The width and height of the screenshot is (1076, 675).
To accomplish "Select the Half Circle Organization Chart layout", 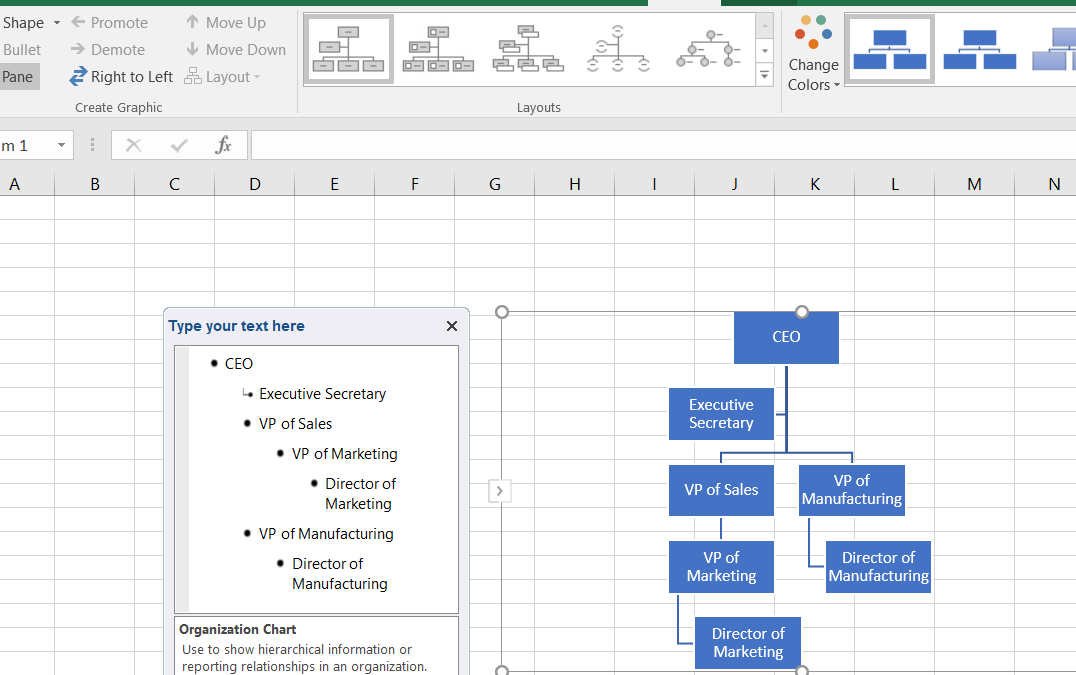I will tap(618, 49).
